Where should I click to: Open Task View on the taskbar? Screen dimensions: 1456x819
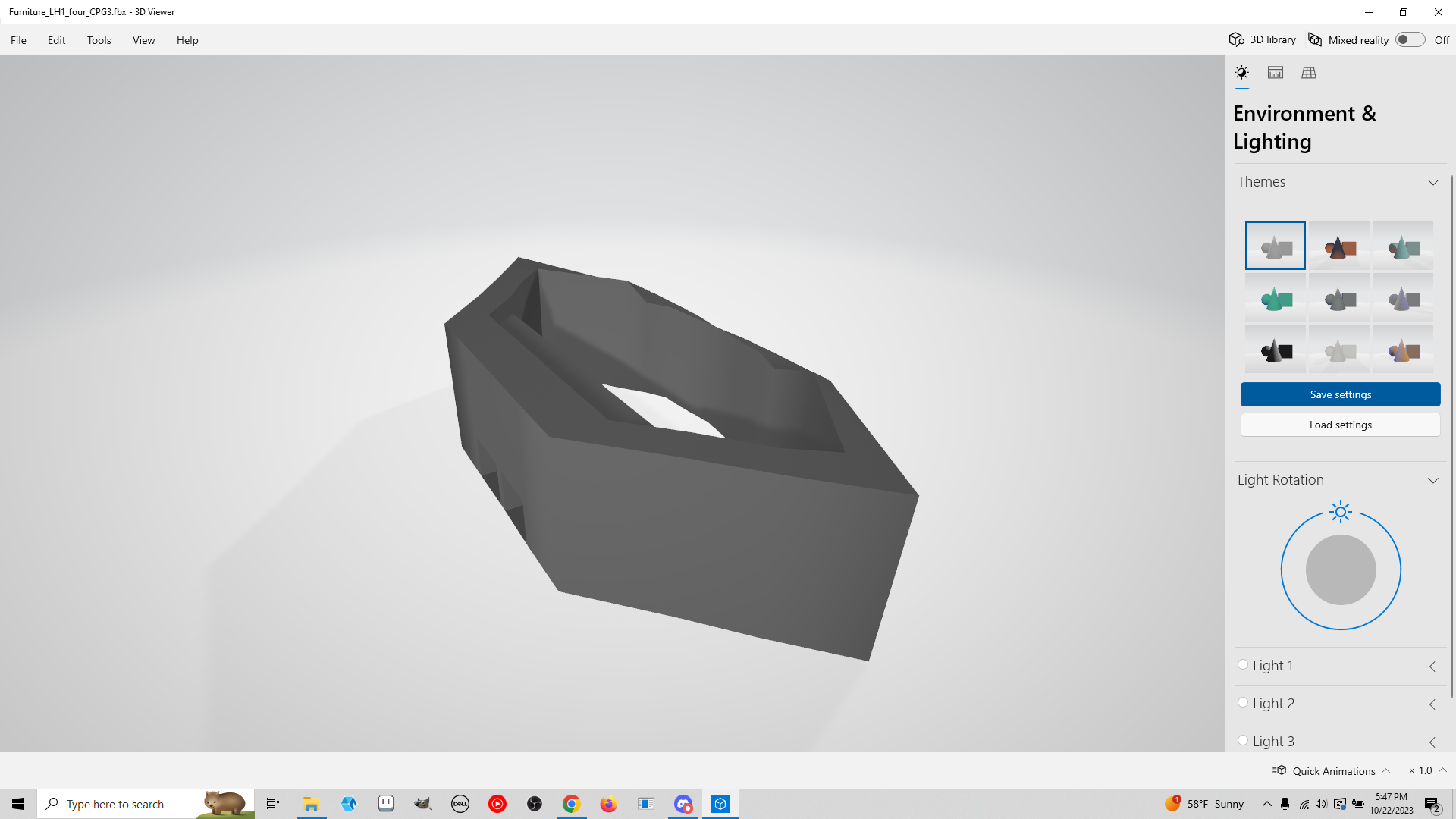(x=273, y=804)
